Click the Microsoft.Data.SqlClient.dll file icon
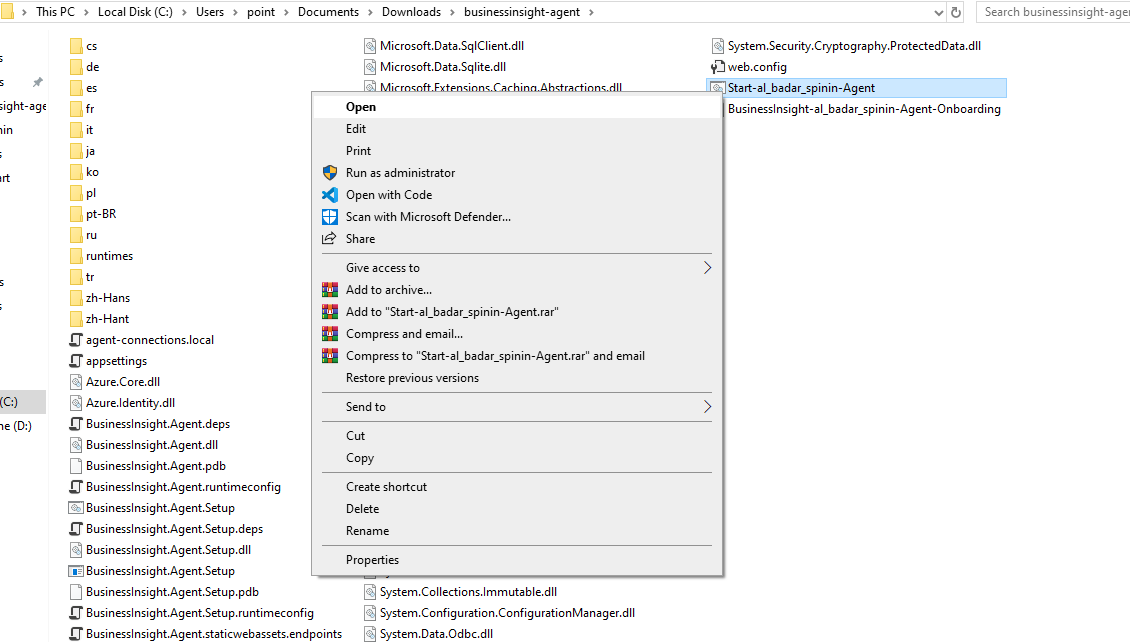The height and width of the screenshot is (642, 1130). point(370,46)
